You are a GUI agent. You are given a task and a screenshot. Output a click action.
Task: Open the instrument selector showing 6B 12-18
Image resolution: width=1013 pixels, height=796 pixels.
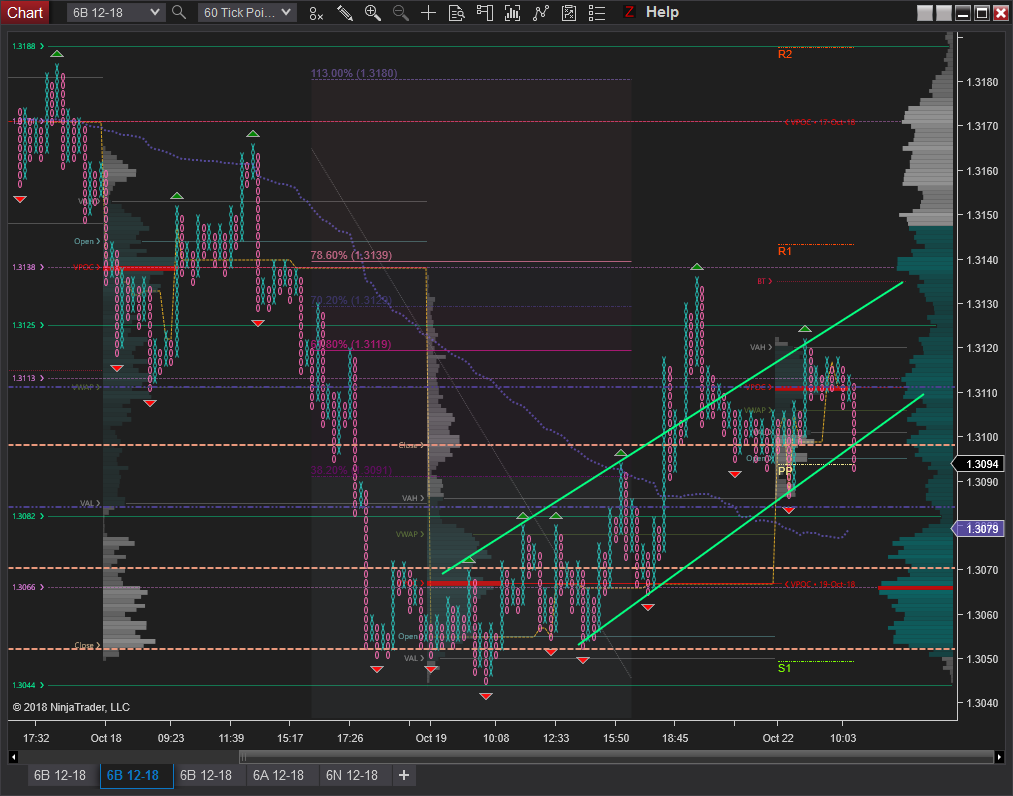pyautogui.click(x=114, y=12)
